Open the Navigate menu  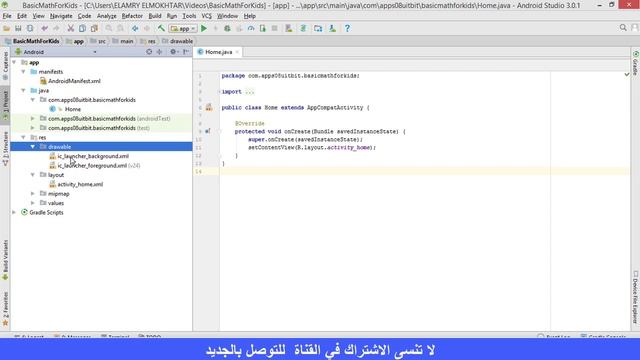point(61,16)
